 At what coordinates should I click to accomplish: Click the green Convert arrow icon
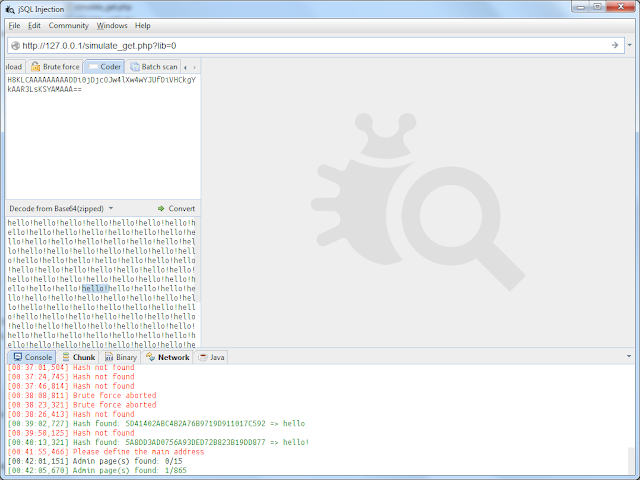pos(161,209)
